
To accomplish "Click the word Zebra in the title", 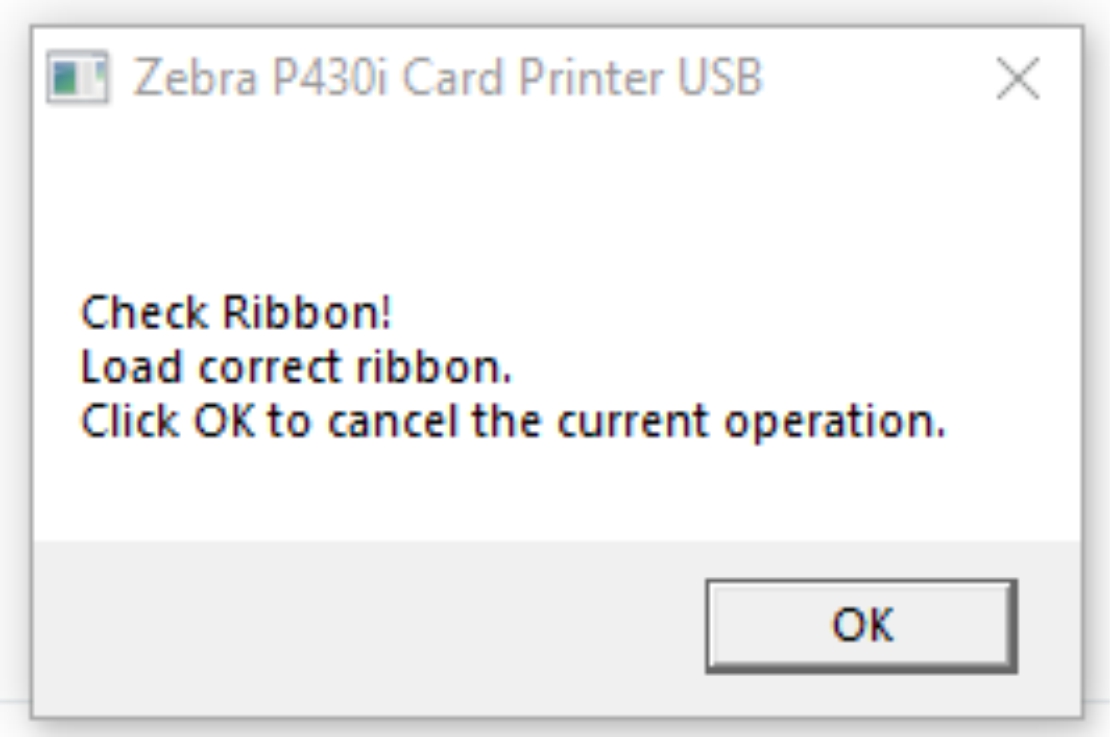I will 195,77.
